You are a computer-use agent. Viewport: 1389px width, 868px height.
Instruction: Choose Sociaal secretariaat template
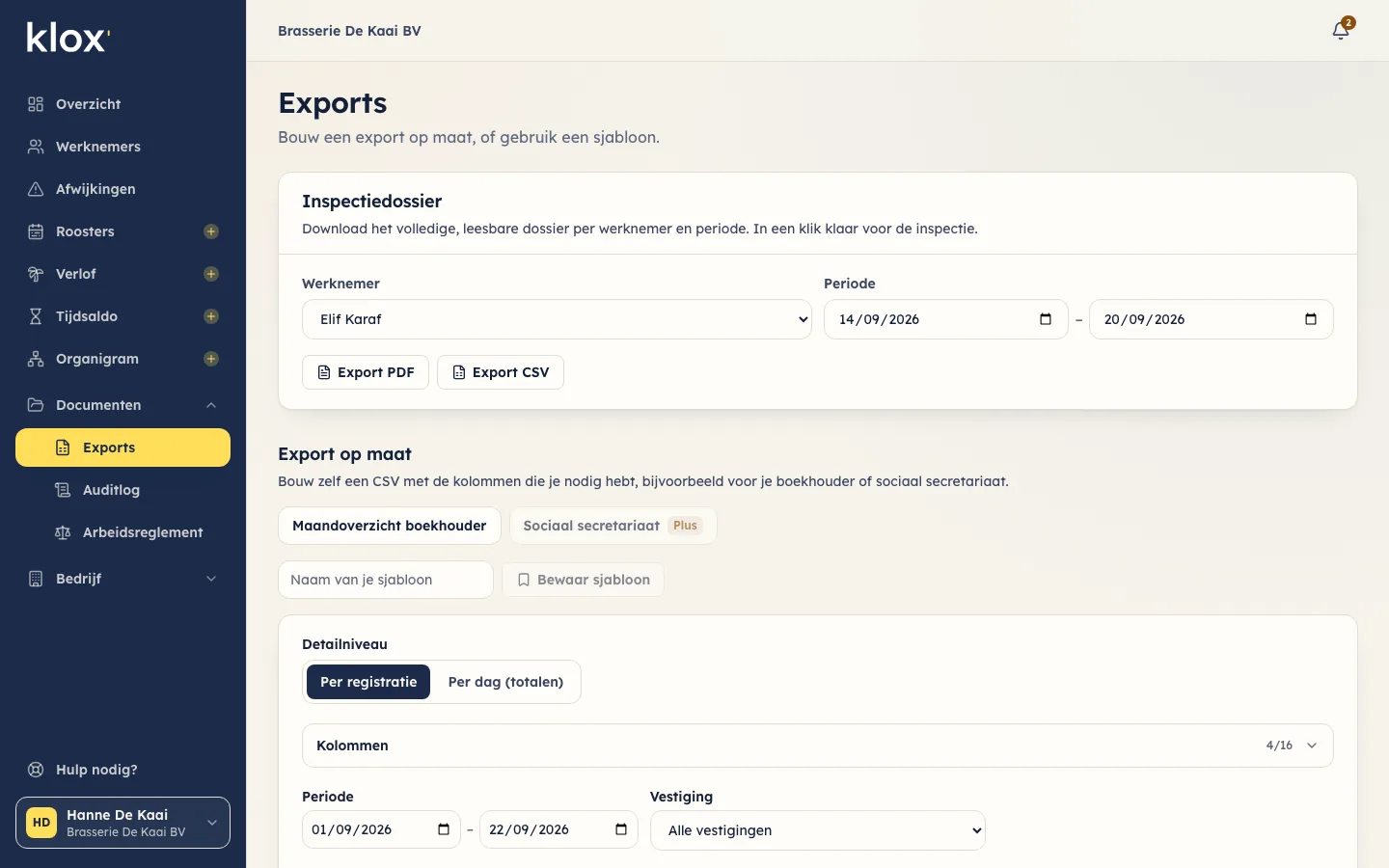click(613, 526)
